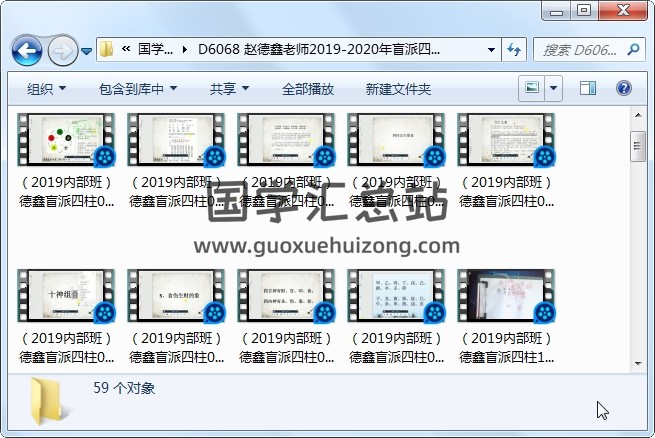Click 全部播放 in the toolbar
The image size is (655, 438).
[x=308, y=89]
